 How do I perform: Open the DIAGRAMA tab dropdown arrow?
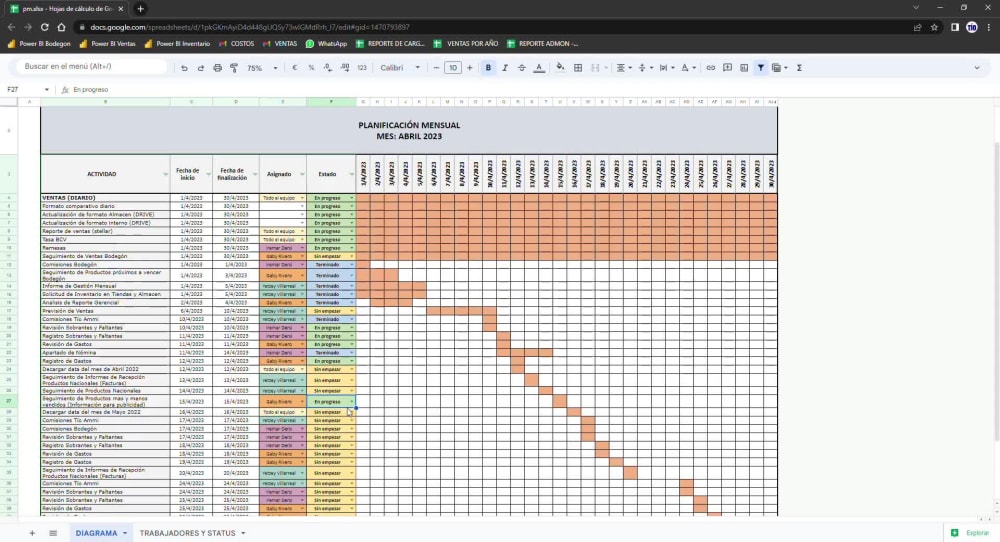tap(125, 533)
